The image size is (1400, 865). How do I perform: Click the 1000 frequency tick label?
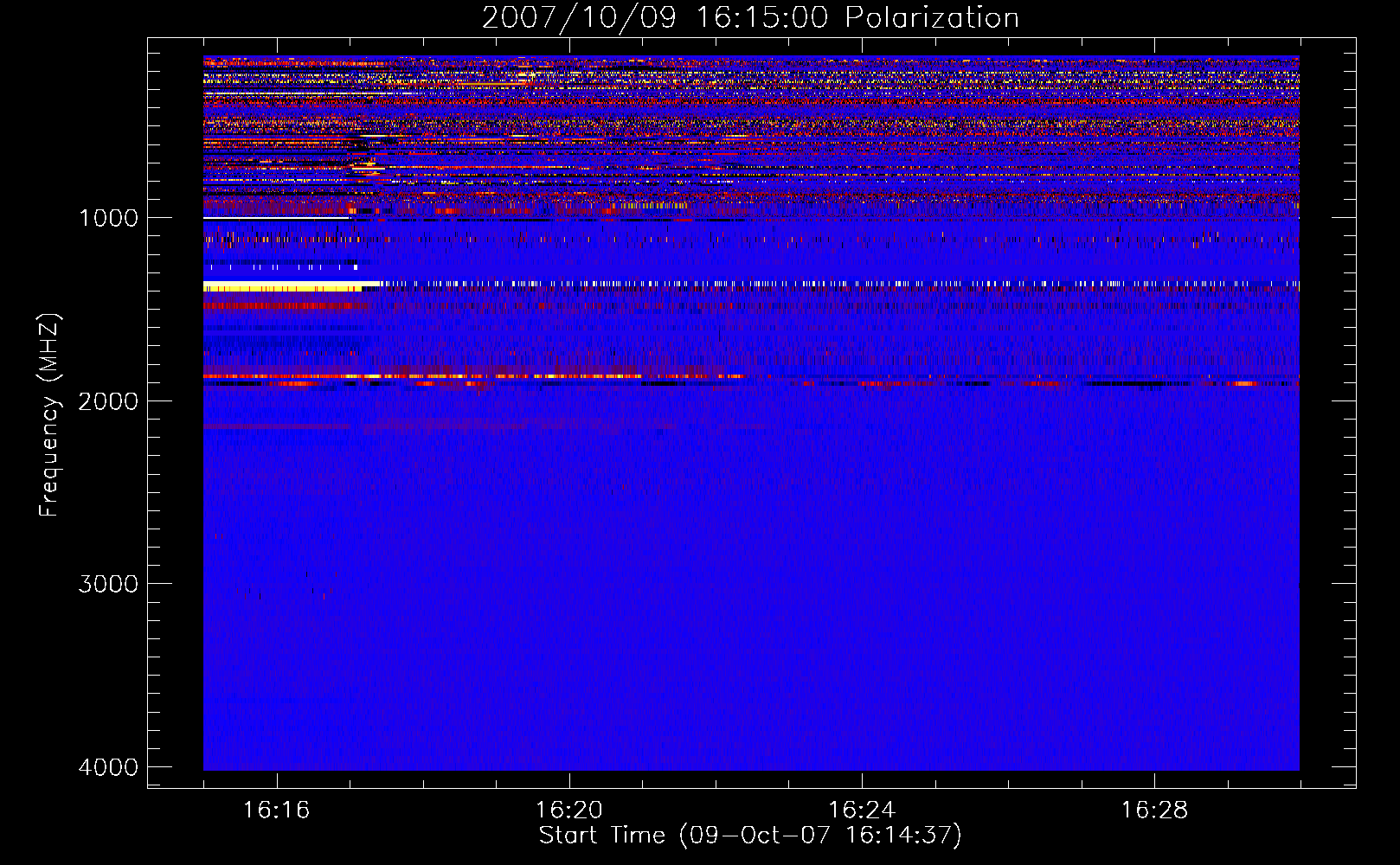click(108, 218)
